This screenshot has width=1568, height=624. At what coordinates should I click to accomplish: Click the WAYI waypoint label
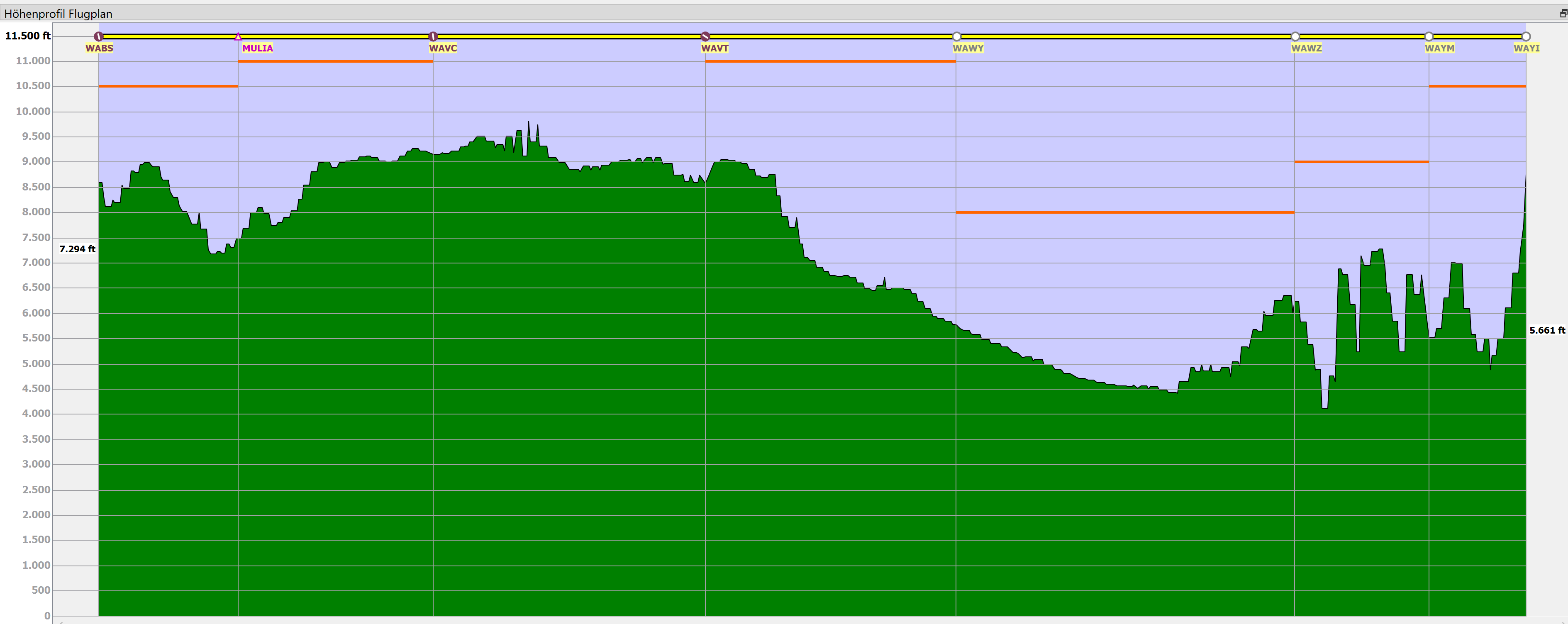tap(1527, 48)
